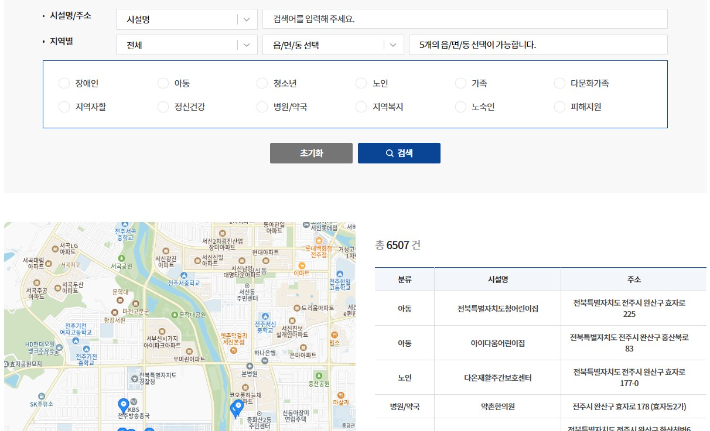
Task: Click the 초기화 reset button
Action: (311, 153)
